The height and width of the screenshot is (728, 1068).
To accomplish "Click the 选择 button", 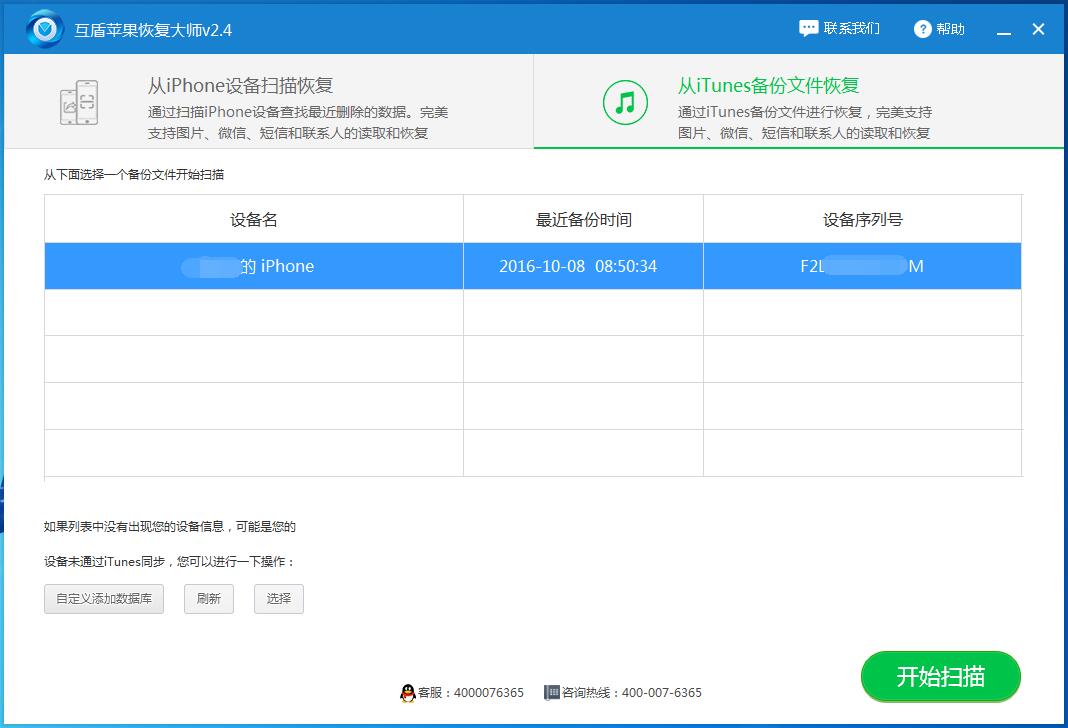I will [x=278, y=599].
